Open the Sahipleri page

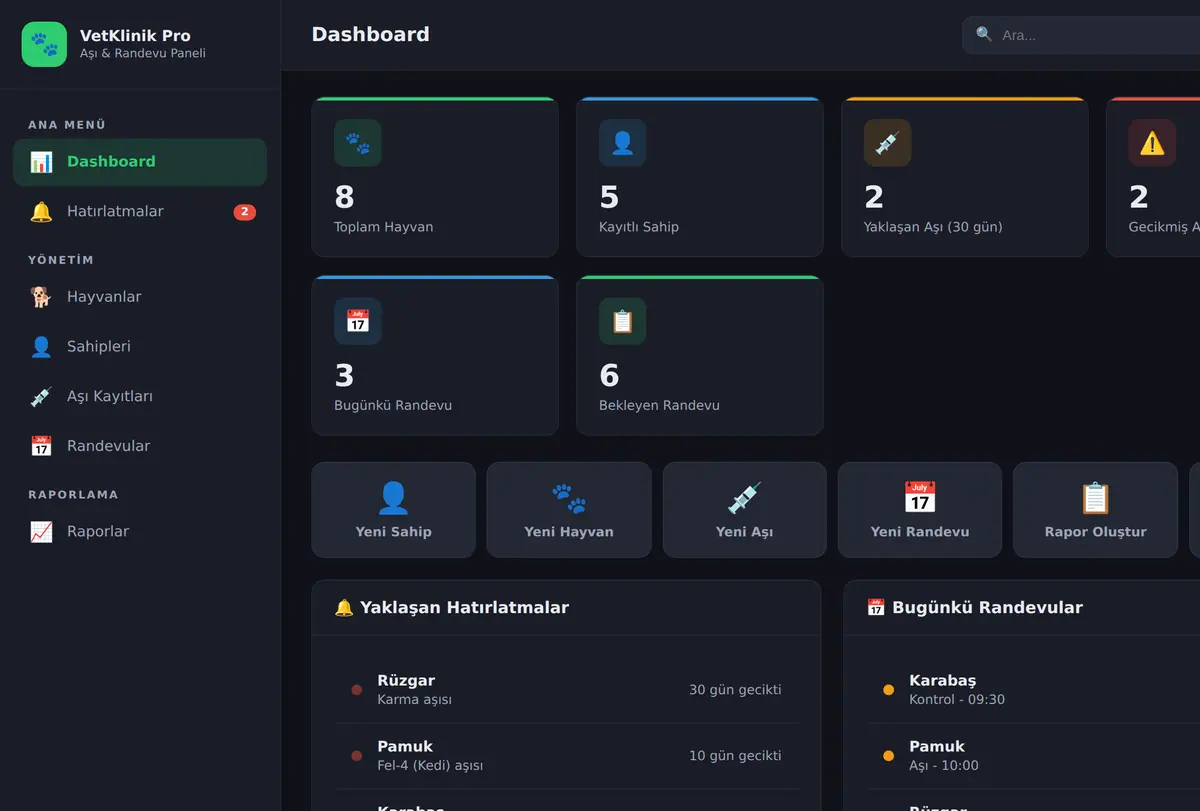click(x=140, y=347)
